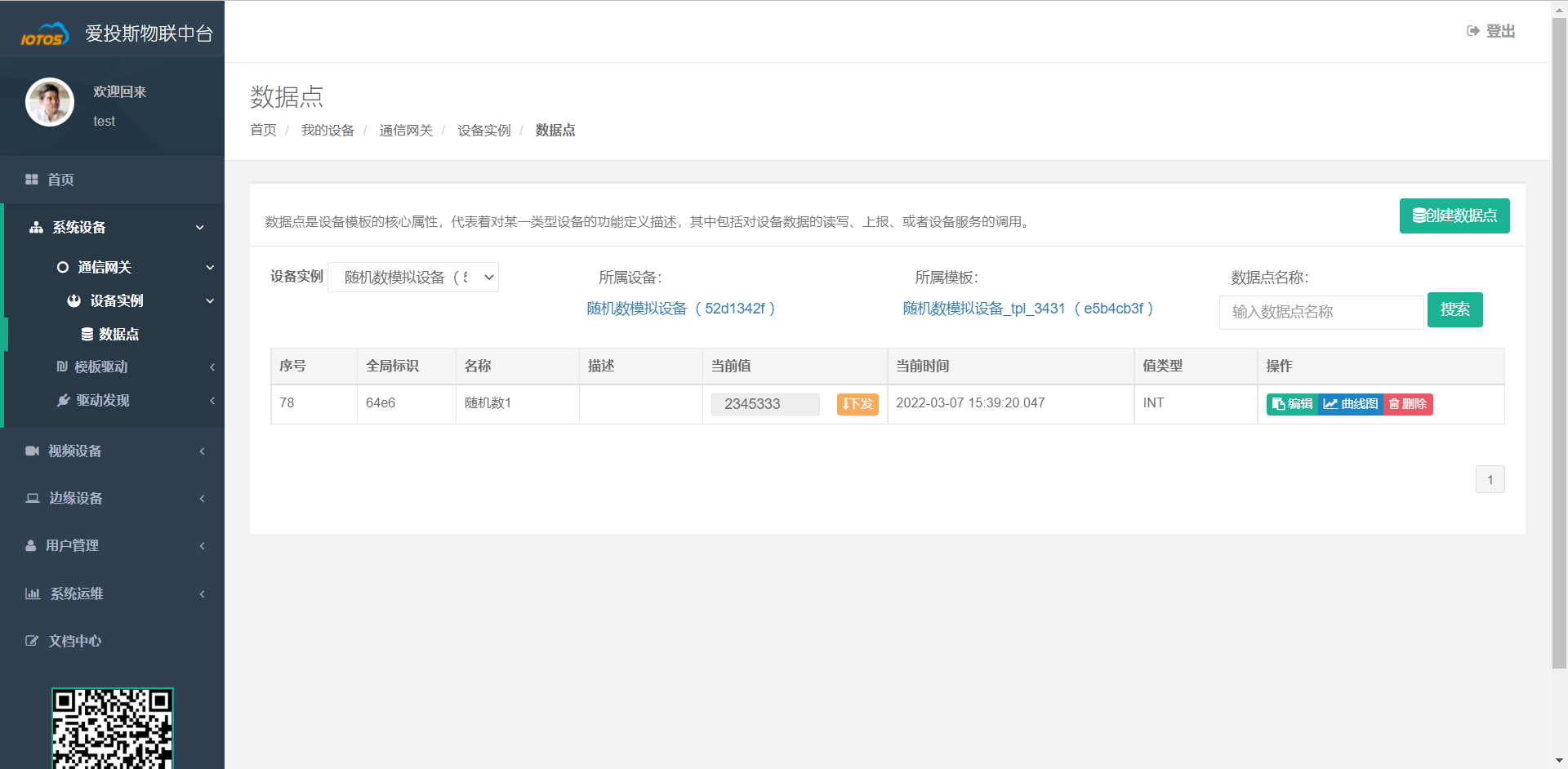Log out using the 登出 link
This screenshot has width=1568, height=769.
(x=1491, y=31)
